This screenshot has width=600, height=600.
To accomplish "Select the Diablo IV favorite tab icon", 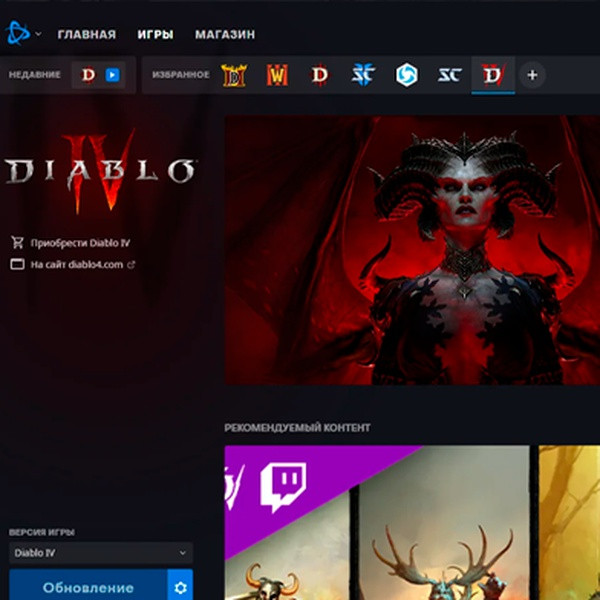I will click(x=493, y=75).
